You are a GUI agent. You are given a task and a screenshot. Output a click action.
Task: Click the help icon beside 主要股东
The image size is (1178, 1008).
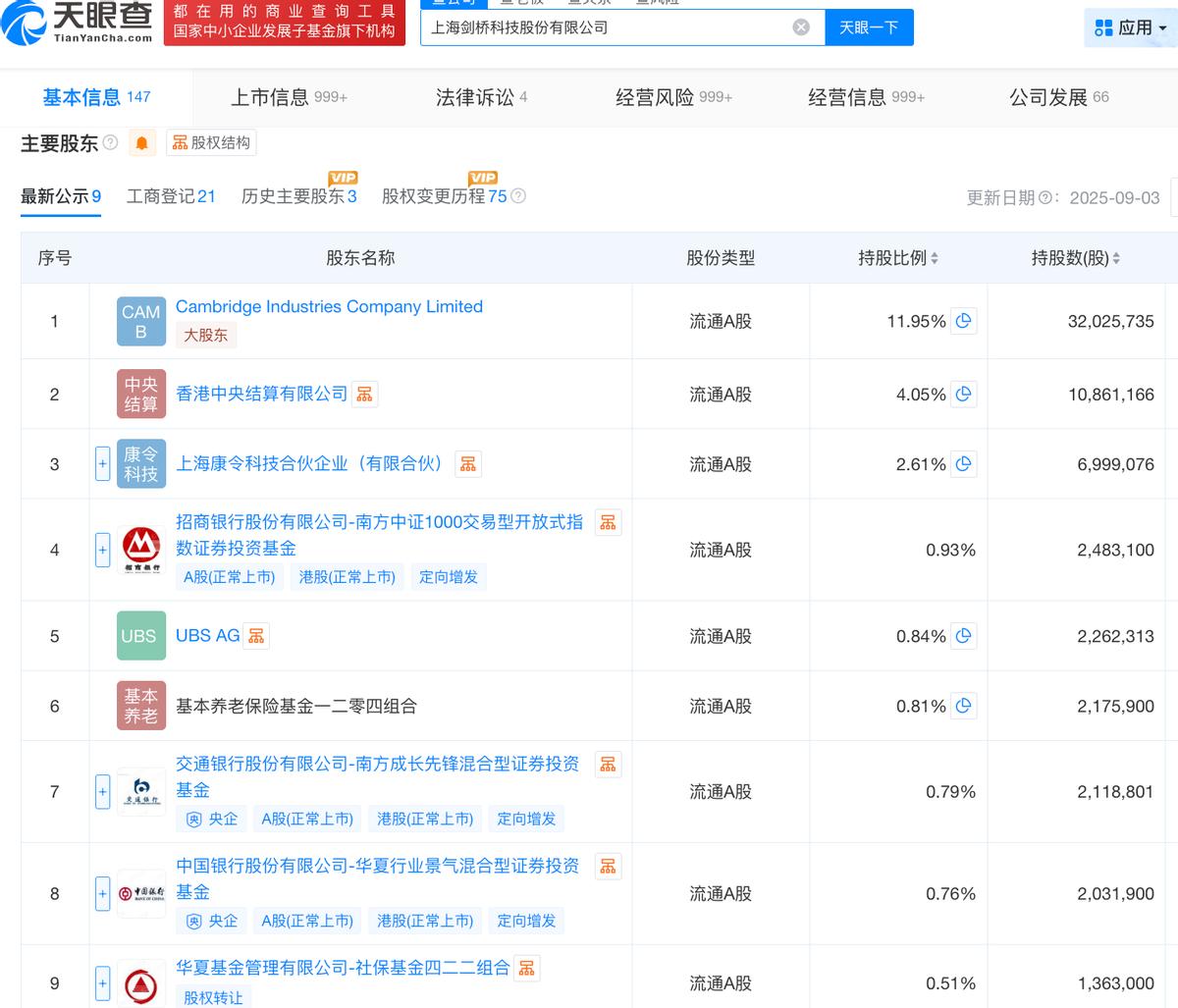(x=110, y=143)
